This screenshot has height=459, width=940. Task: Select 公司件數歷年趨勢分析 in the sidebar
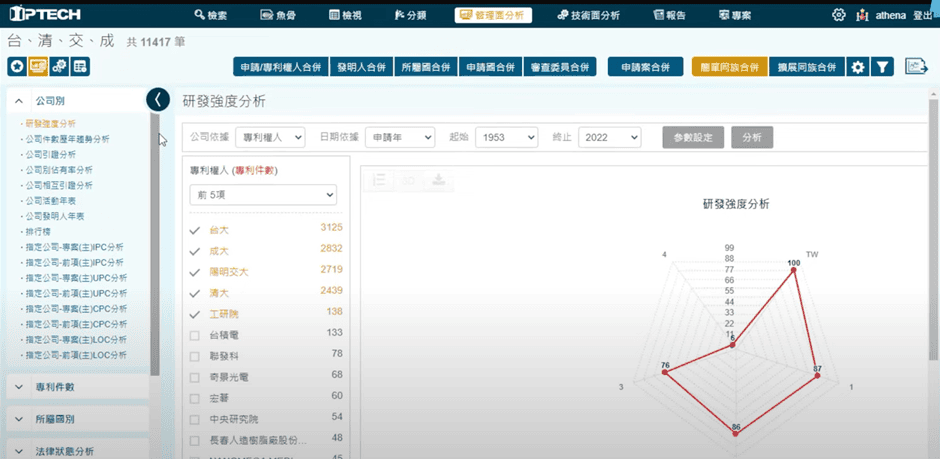tap(68, 139)
